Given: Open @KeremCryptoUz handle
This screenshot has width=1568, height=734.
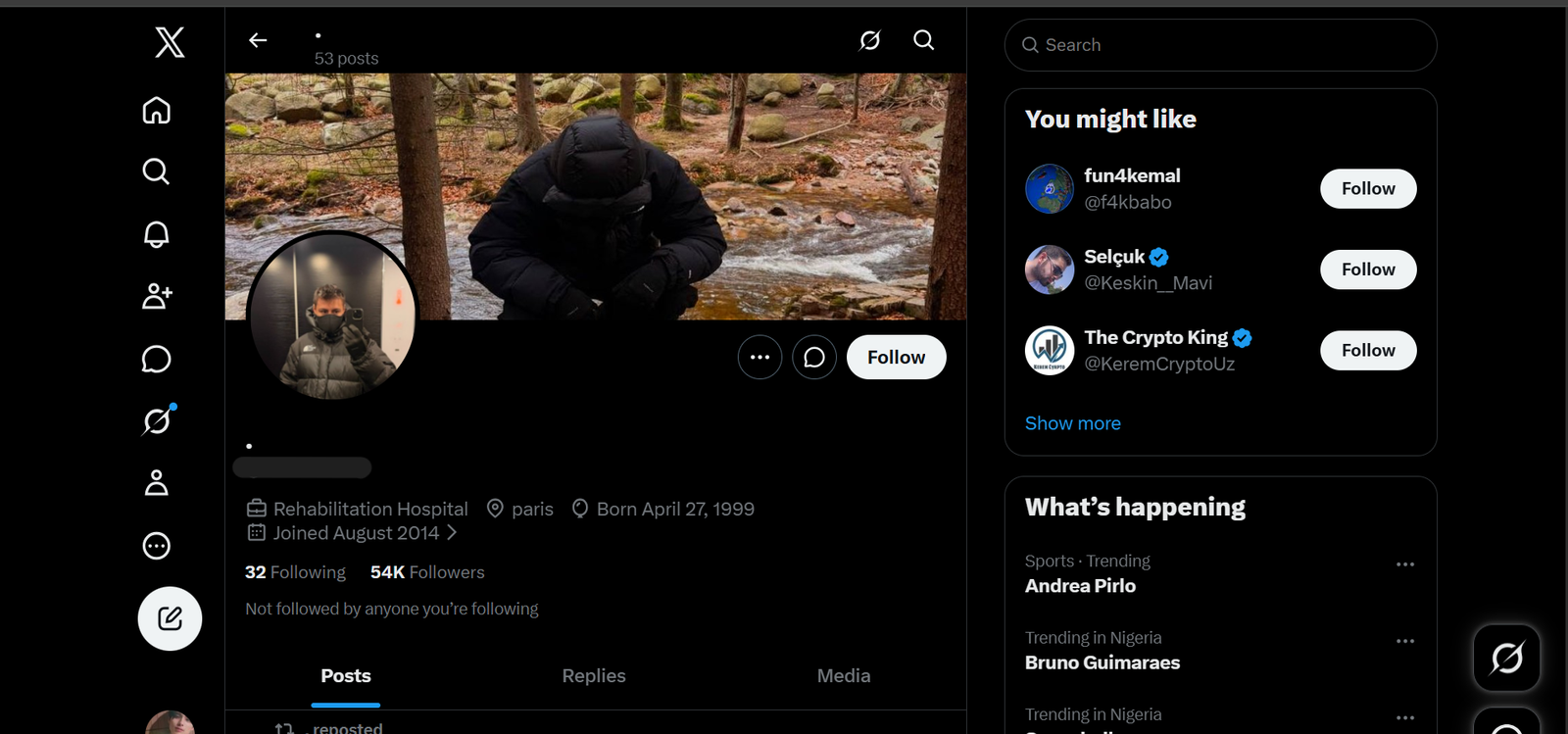Looking at the screenshot, I should pos(1159,364).
